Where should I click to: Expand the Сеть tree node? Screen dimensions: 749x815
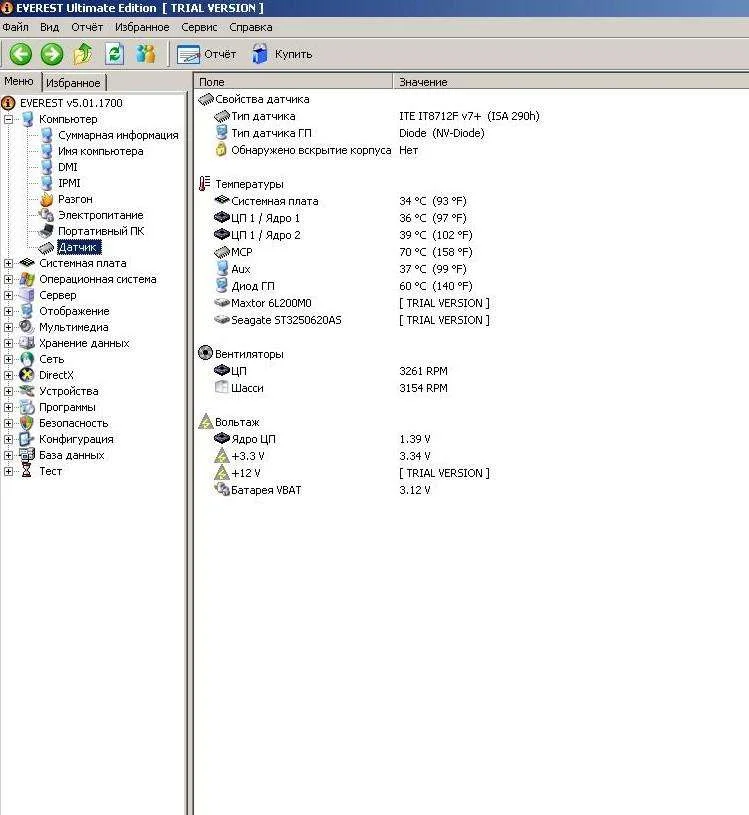tap(8, 359)
